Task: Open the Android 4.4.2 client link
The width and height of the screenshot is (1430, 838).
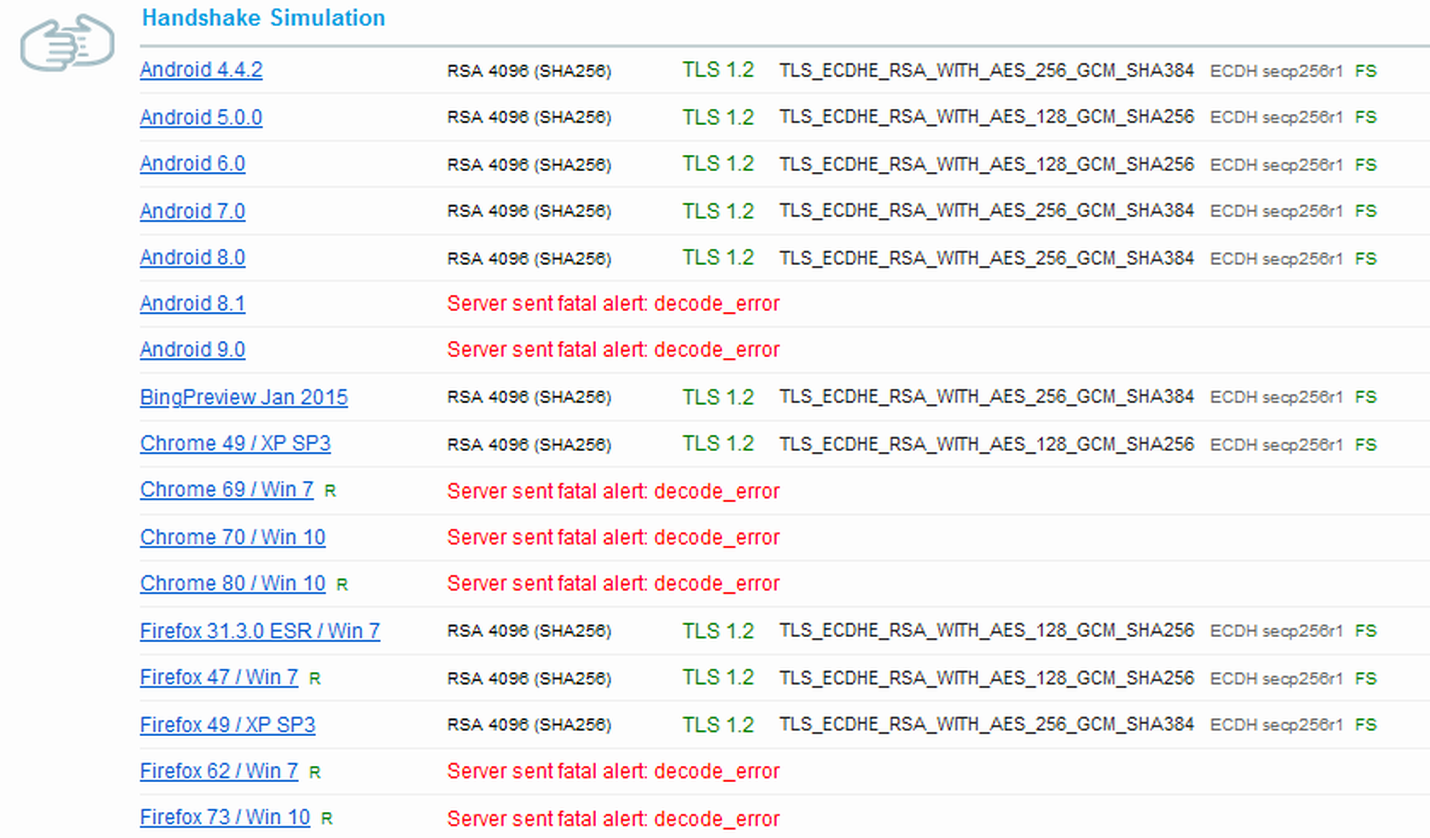Action: pyautogui.click(x=201, y=70)
